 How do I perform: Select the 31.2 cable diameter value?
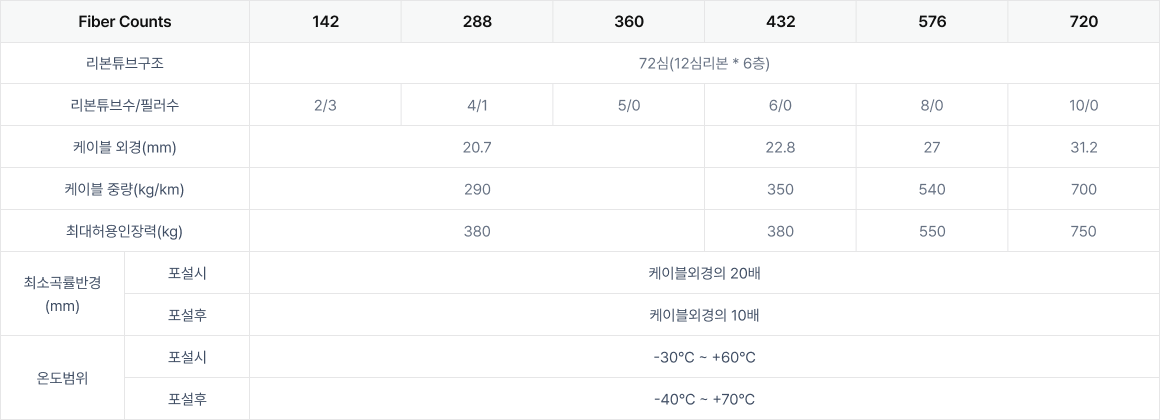click(x=1084, y=147)
